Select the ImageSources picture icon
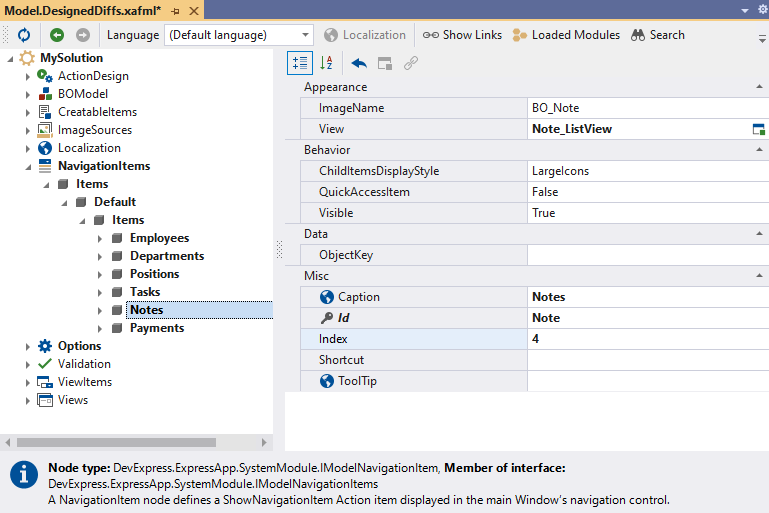The image size is (769, 513). (45, 130)
